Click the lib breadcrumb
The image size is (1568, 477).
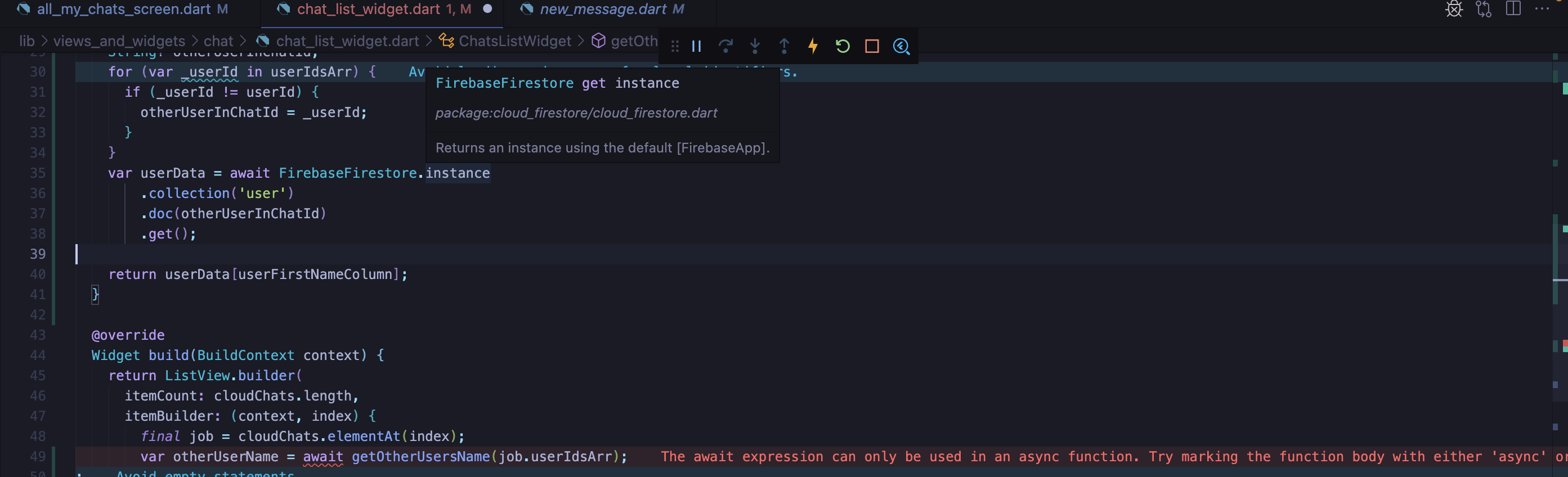click(27, 42)
